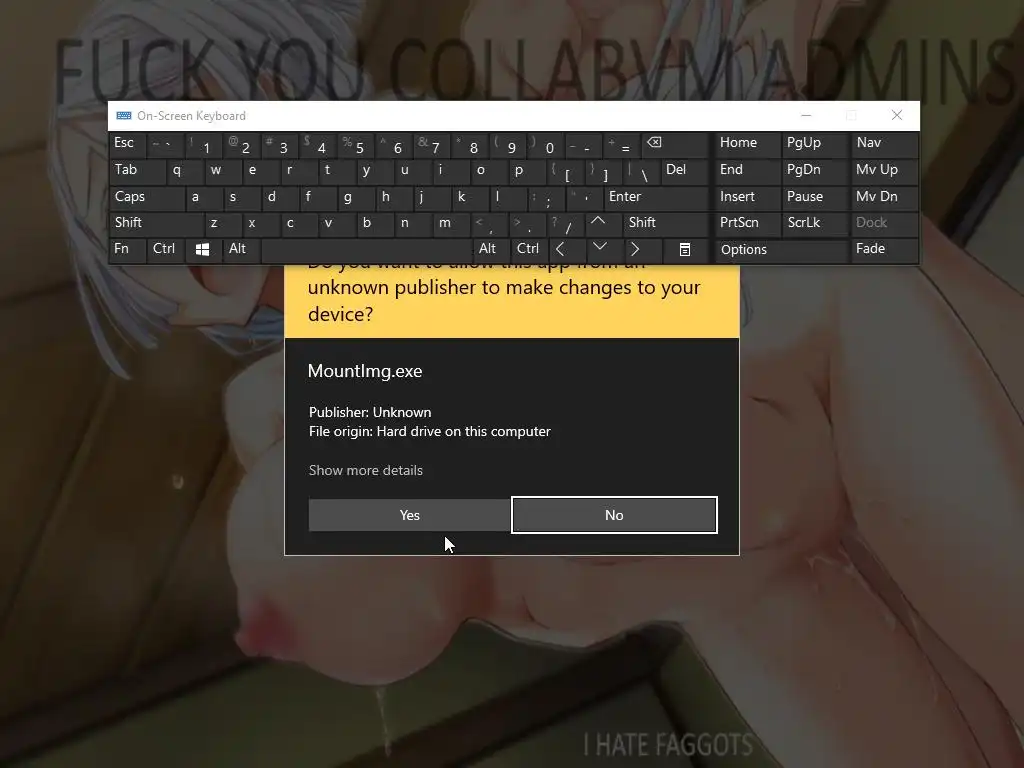The height and width of the screenshot is (768, 1024).
Task: Expand Show more details link
Action: 366,470
